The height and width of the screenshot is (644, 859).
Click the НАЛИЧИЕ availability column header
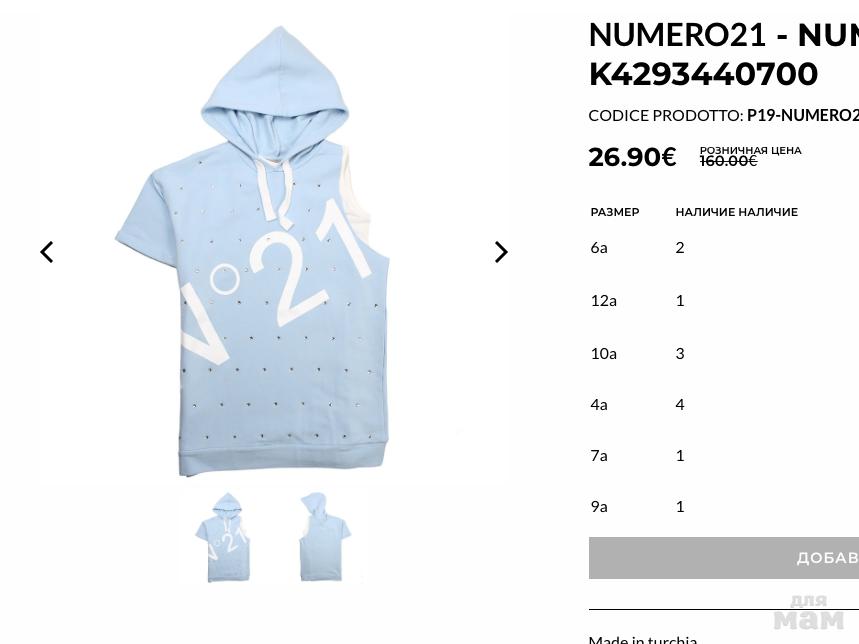pyautogui.click(x=736, y=212)
